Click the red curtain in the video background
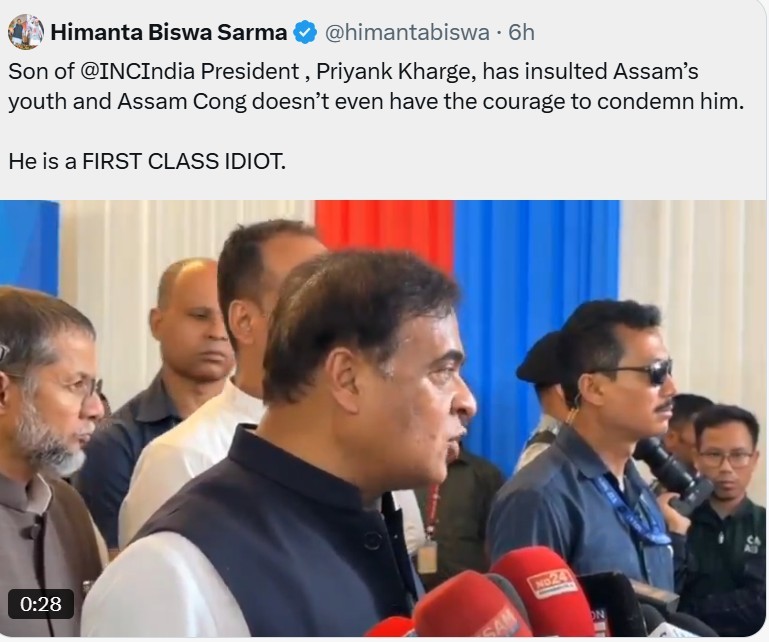Screen dimensions: 769x642 click(x=387, y=231)
